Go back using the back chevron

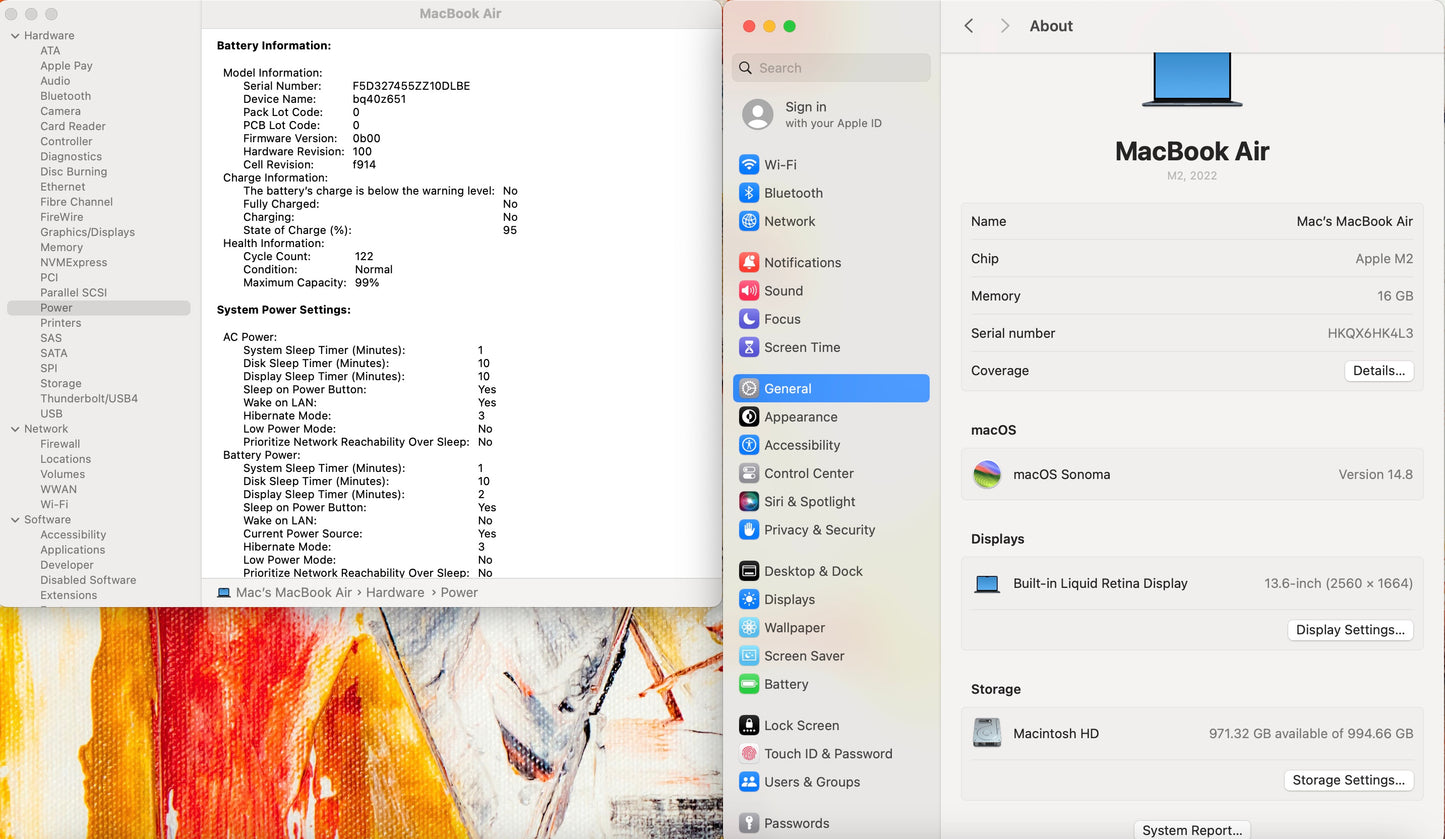tap(968, 26)
